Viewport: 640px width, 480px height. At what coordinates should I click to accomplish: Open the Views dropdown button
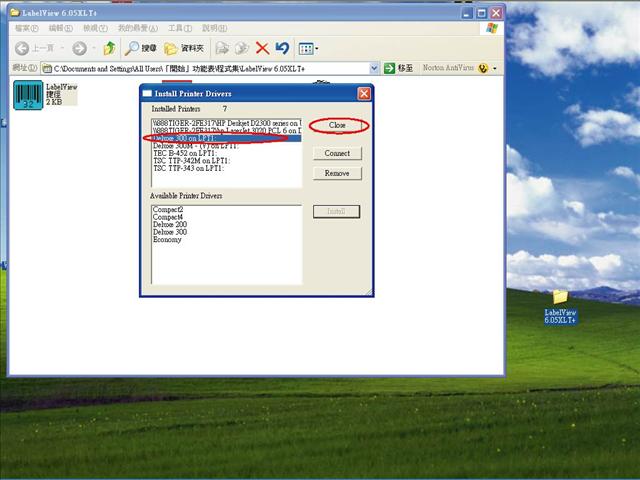click(x=308, y=49)
